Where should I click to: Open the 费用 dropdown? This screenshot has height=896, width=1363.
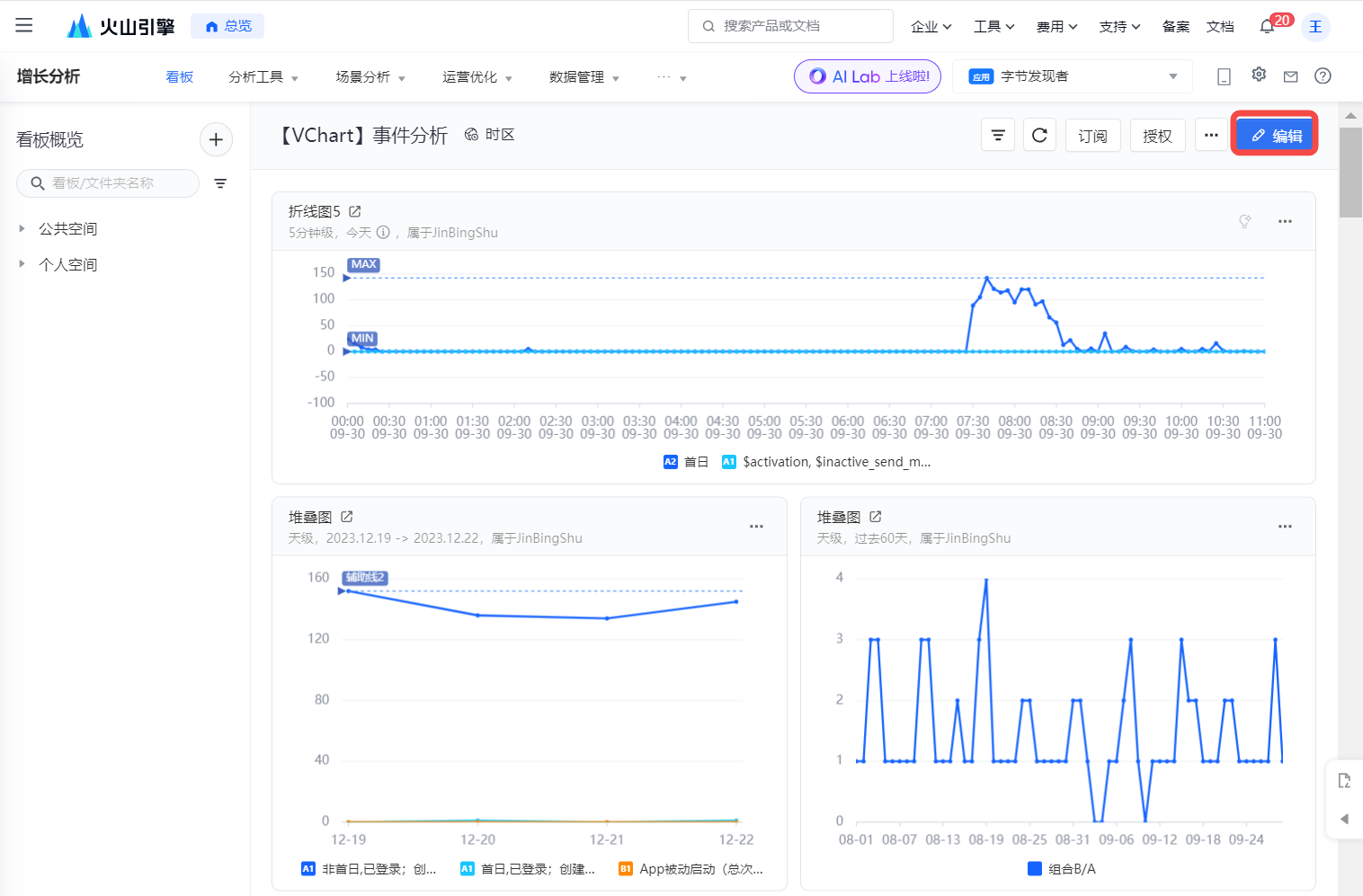coord(1056,27)
